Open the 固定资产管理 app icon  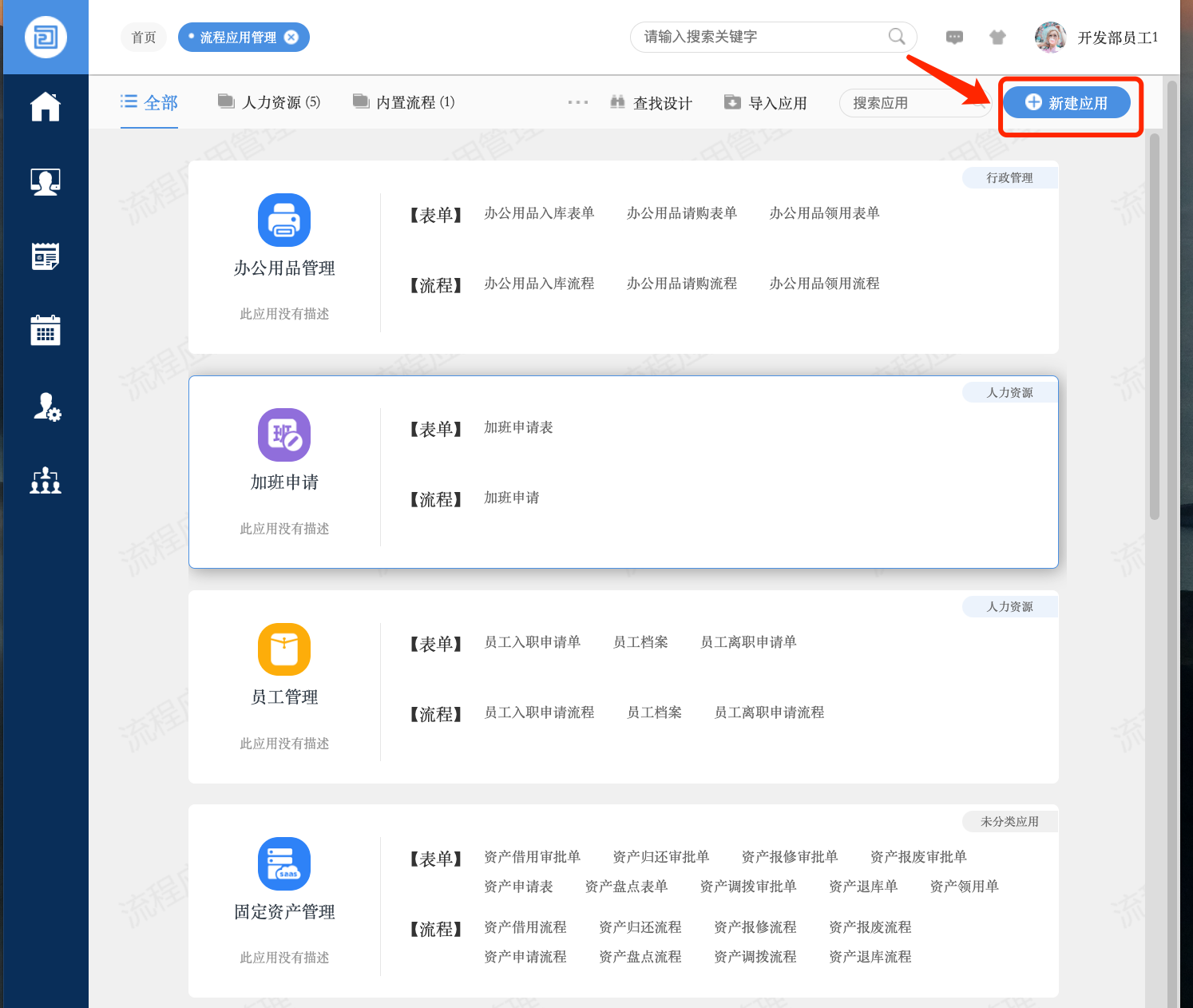[284, 863]
